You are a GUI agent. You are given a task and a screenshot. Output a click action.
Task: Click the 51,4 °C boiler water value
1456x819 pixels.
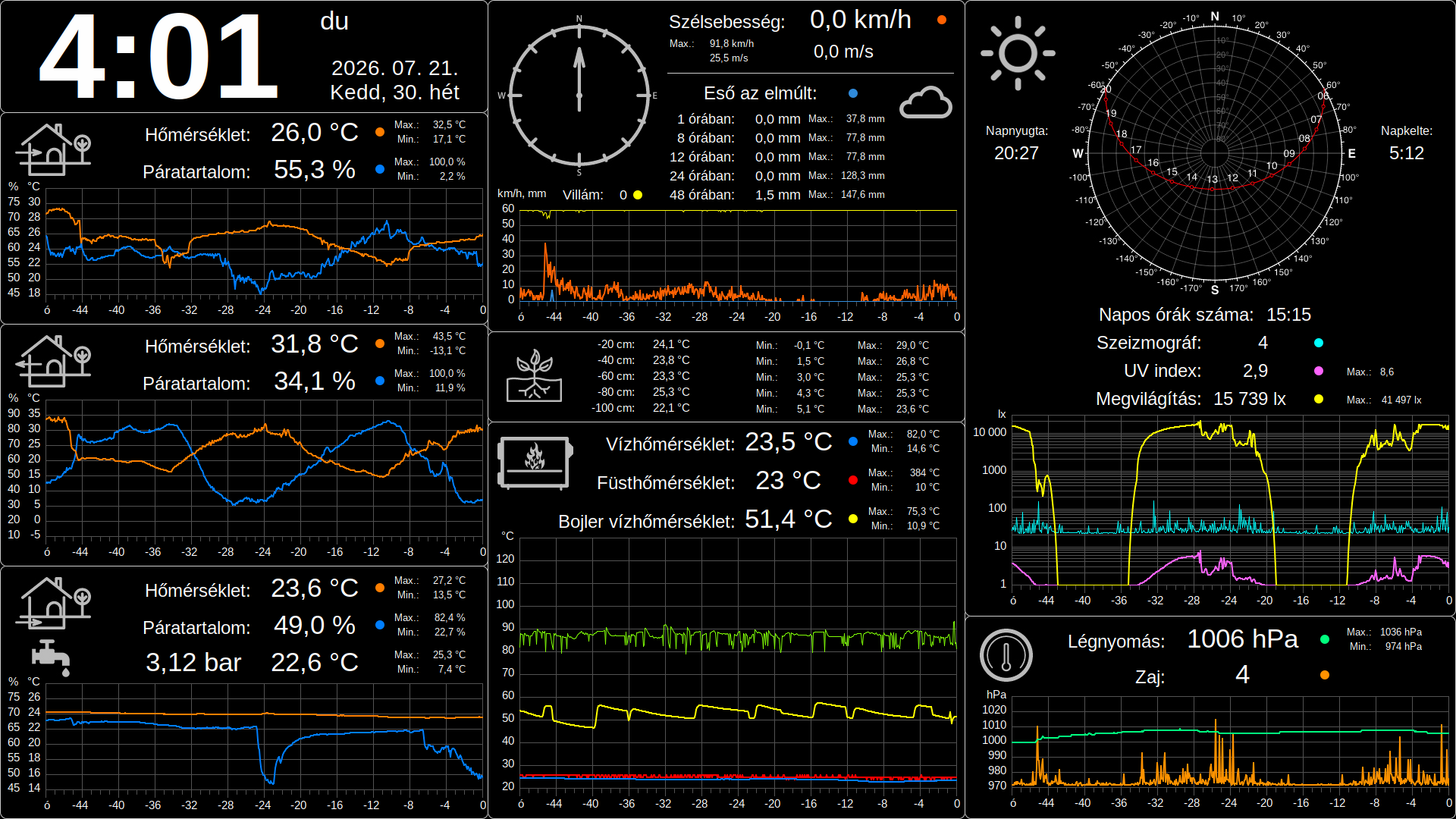788,519
